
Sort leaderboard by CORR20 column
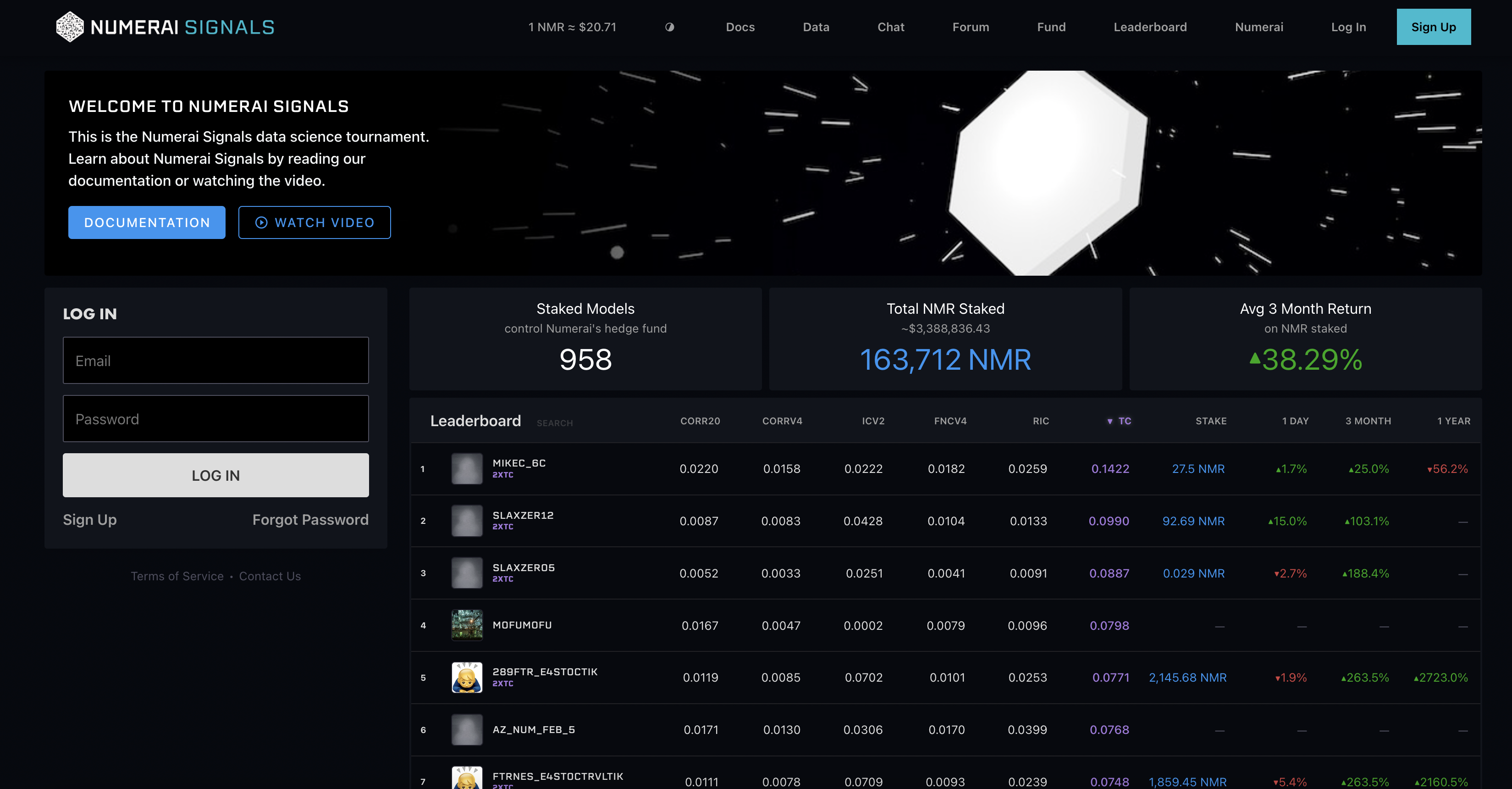click(x=700, y=421)
